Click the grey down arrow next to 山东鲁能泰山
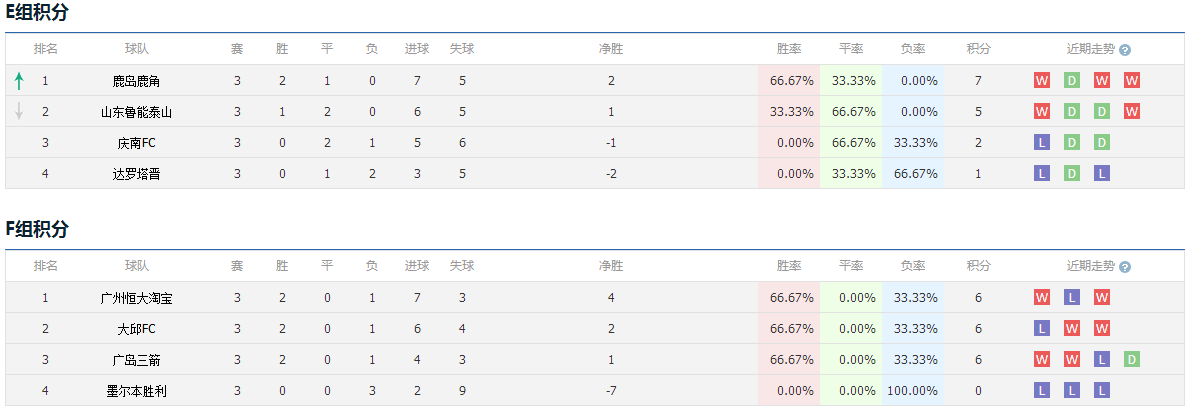This screenshot has width=1186, height=408. pyautogui.click(x=19, y=111)
